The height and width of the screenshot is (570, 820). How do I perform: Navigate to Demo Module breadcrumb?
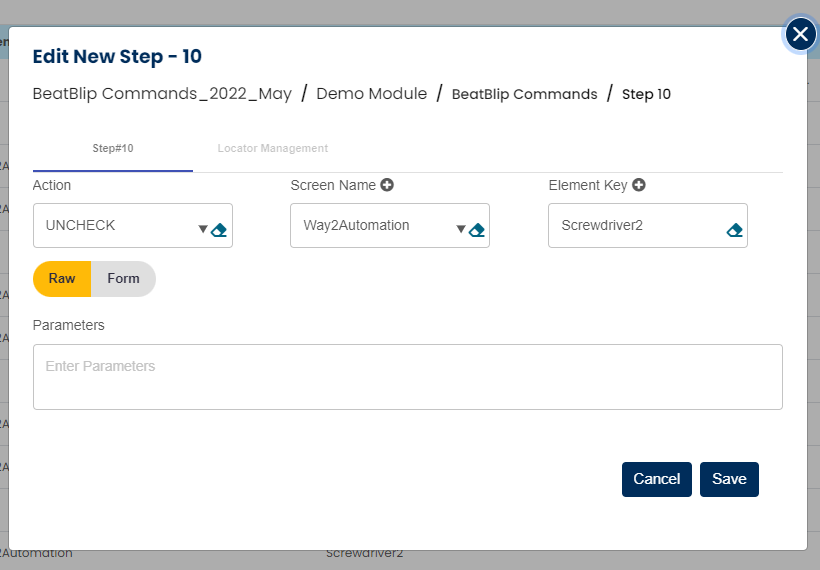click(371, 94)
